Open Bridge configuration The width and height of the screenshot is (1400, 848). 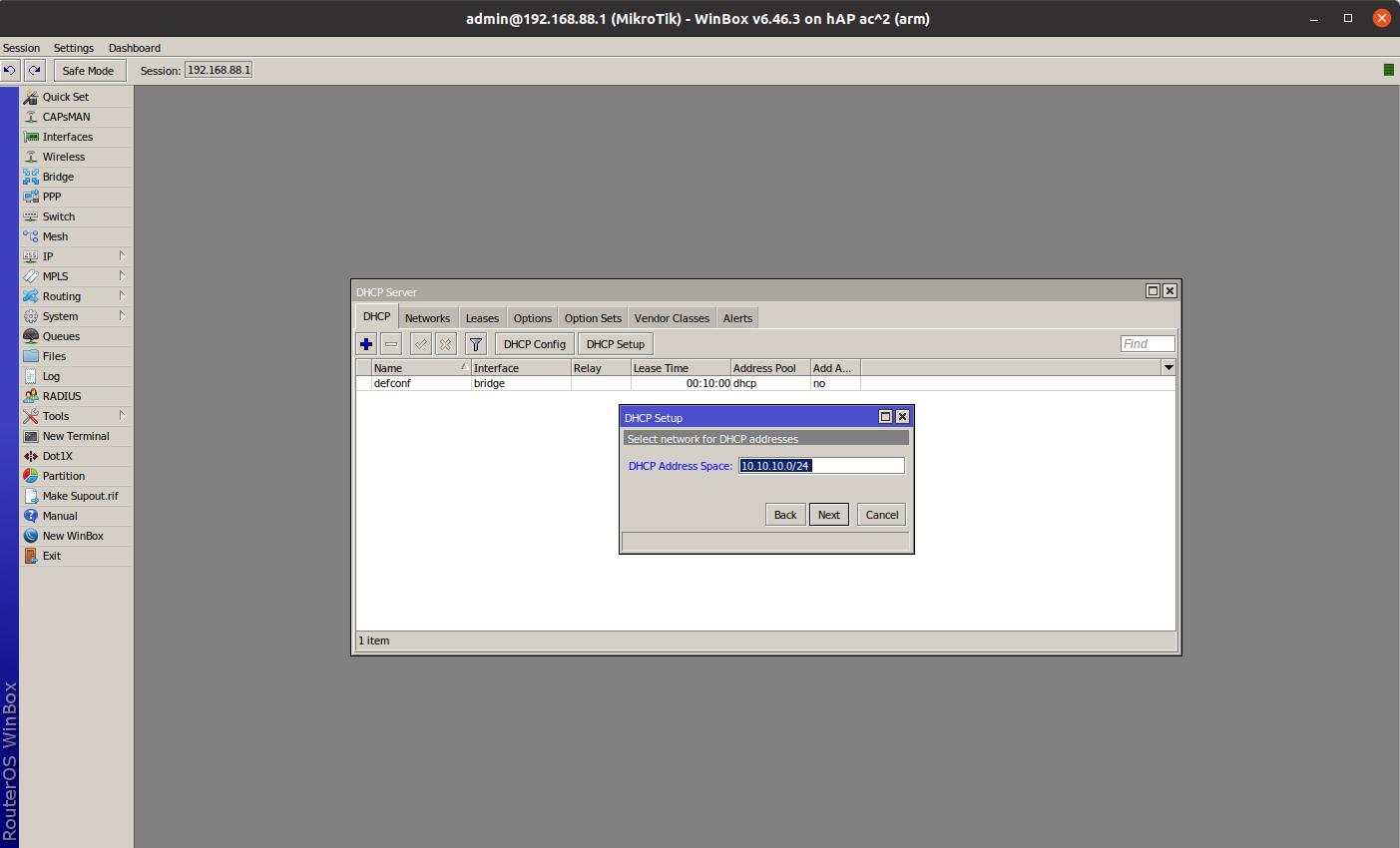point(76,177)
